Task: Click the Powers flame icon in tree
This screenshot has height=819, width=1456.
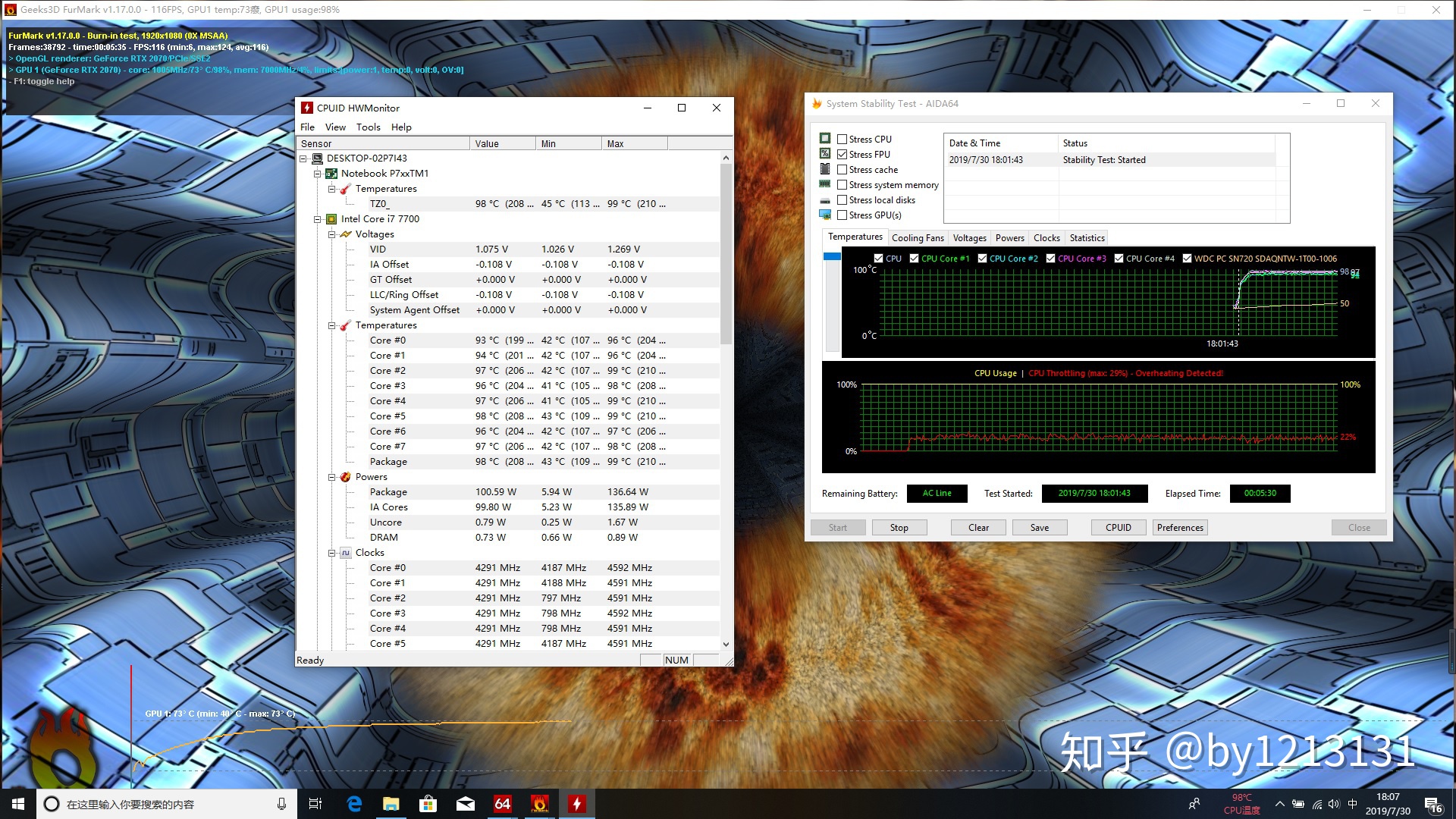Action: point(346,477)
